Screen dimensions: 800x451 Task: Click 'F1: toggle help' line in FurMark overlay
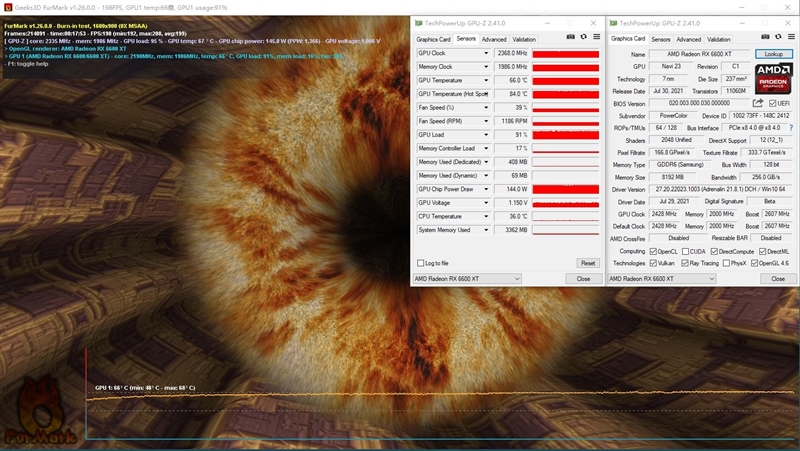tap(27, 64)
